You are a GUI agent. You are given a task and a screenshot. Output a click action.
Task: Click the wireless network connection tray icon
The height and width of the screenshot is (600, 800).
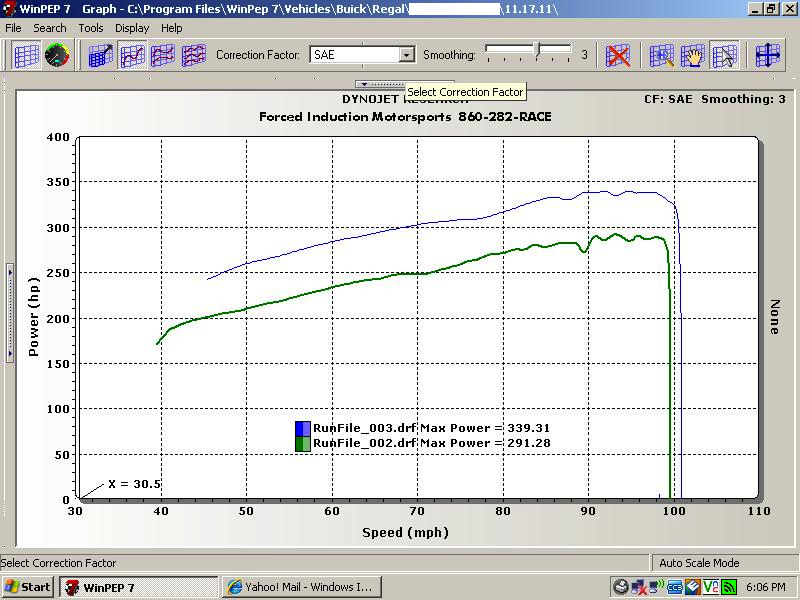[657, 587]
